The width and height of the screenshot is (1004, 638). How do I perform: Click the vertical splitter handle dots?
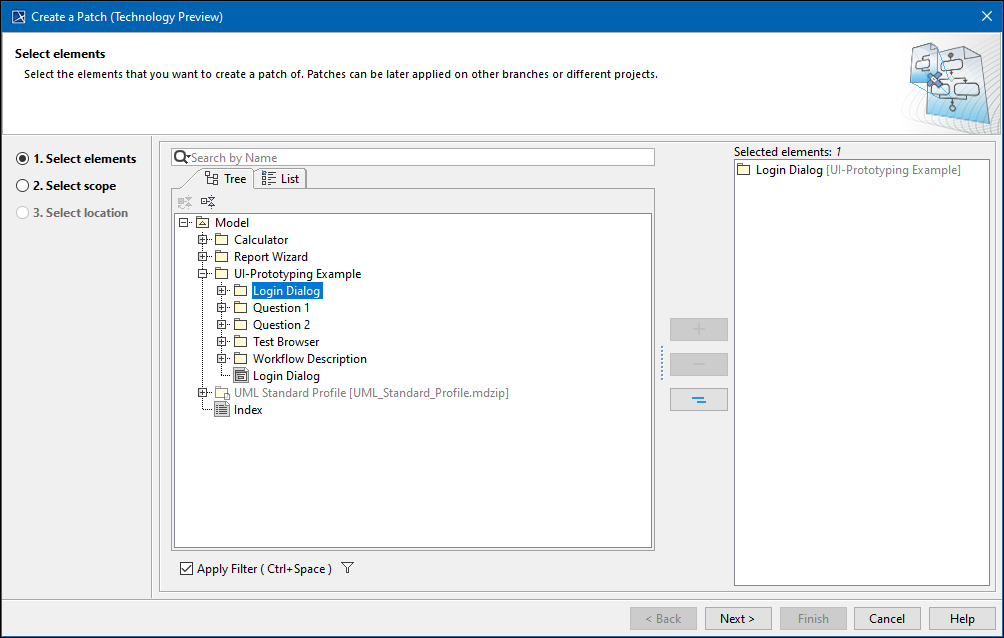661,363
